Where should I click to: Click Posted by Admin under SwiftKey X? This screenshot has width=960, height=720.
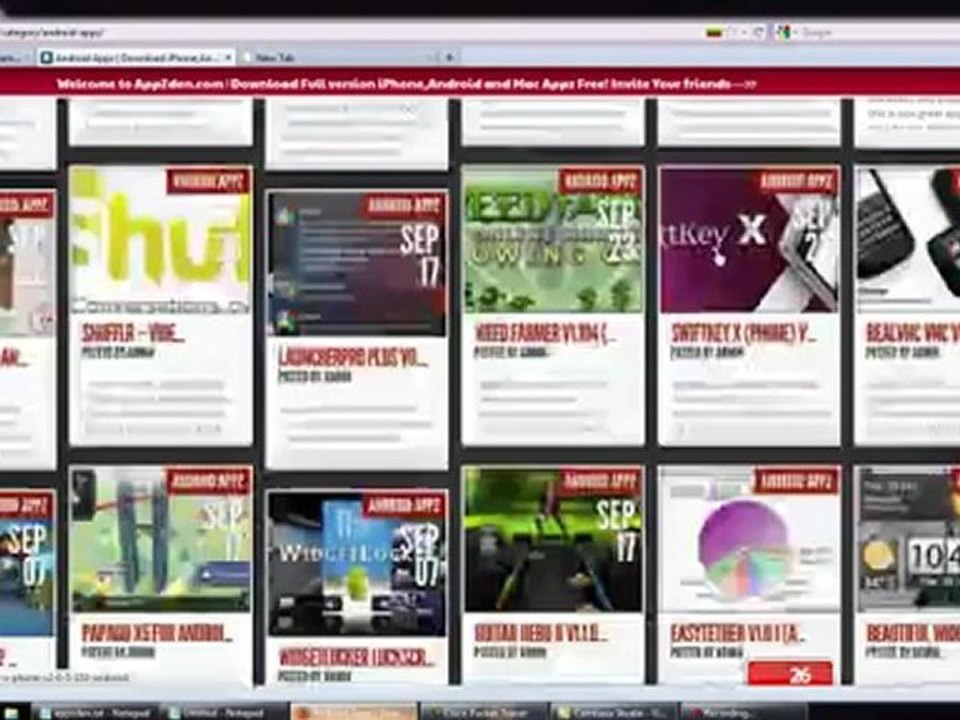(x=707, y=353)
